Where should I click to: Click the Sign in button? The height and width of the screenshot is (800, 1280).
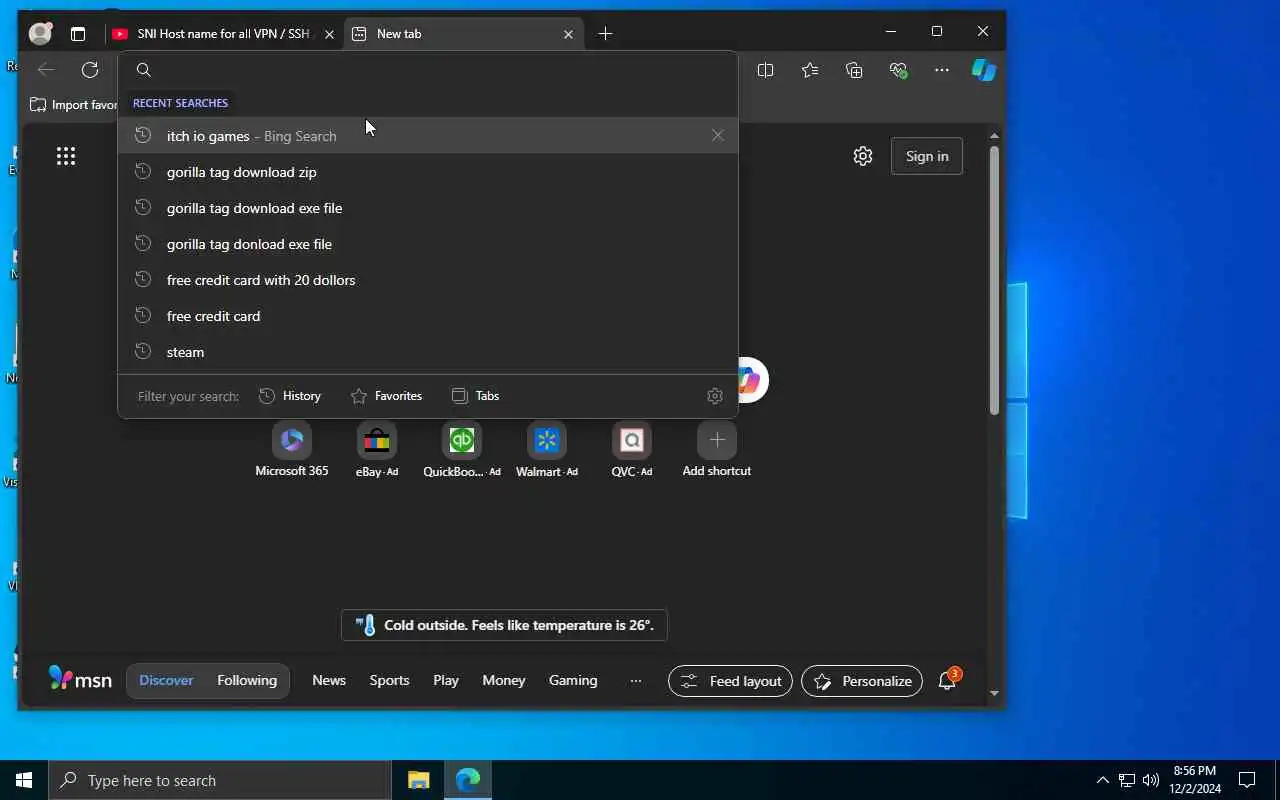click(927, 156)
